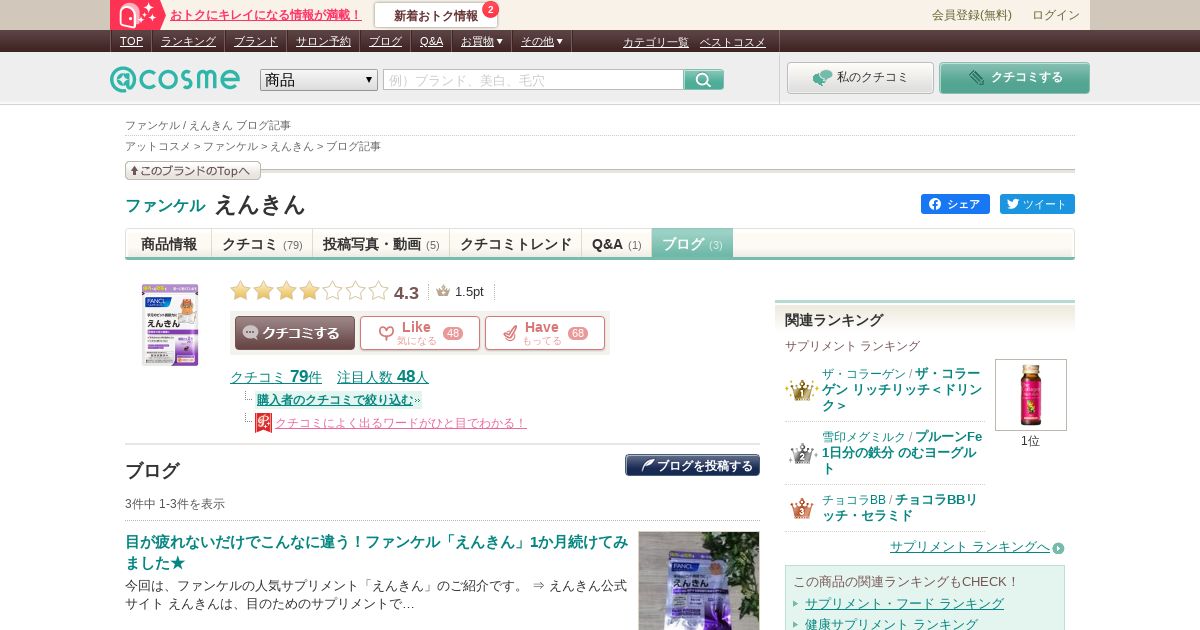Click the green クチコミする header button
The width and height of the screenshot is (1200, 630).
click(1014, 78)
